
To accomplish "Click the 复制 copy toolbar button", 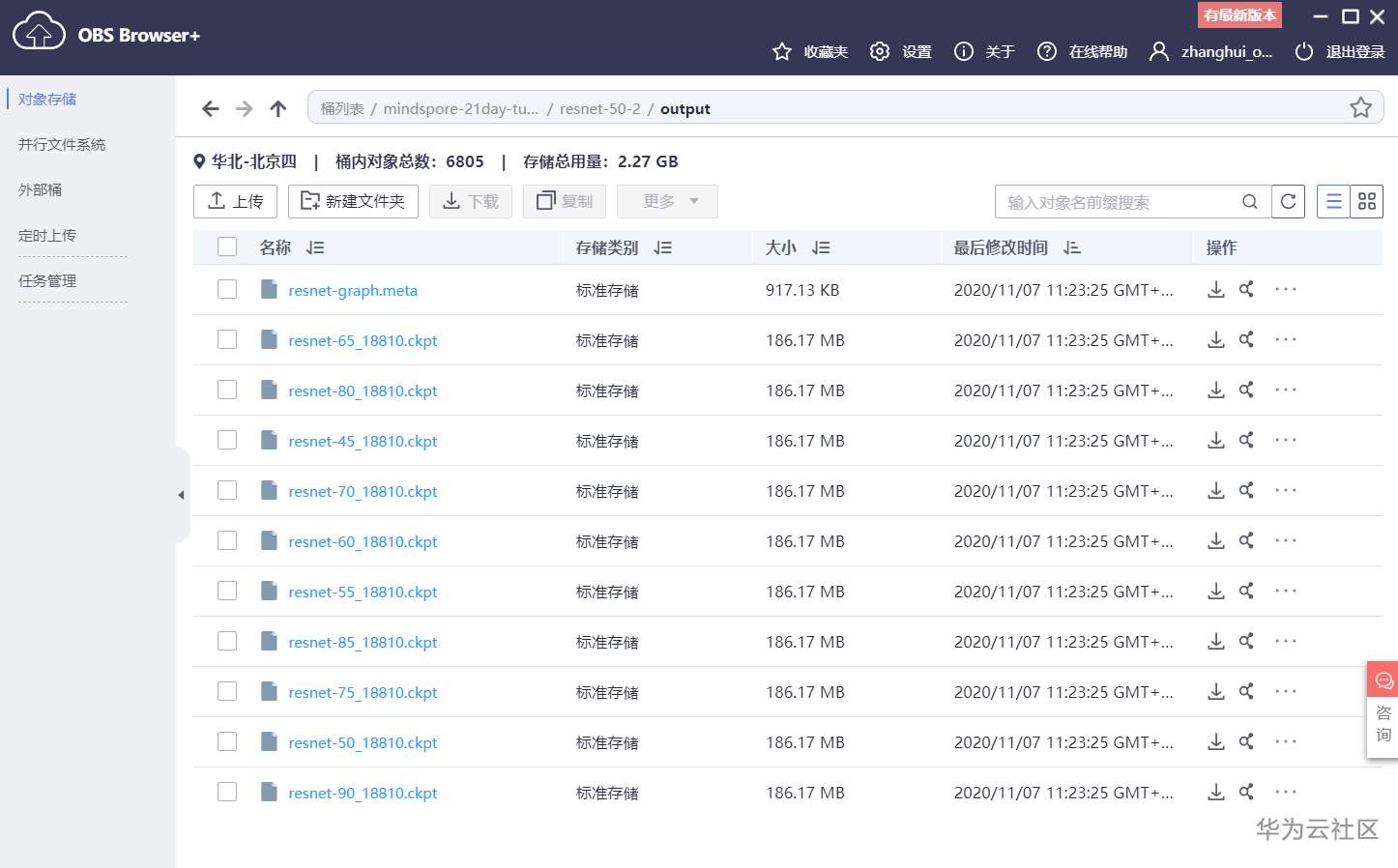I will (x=565, y=201).
